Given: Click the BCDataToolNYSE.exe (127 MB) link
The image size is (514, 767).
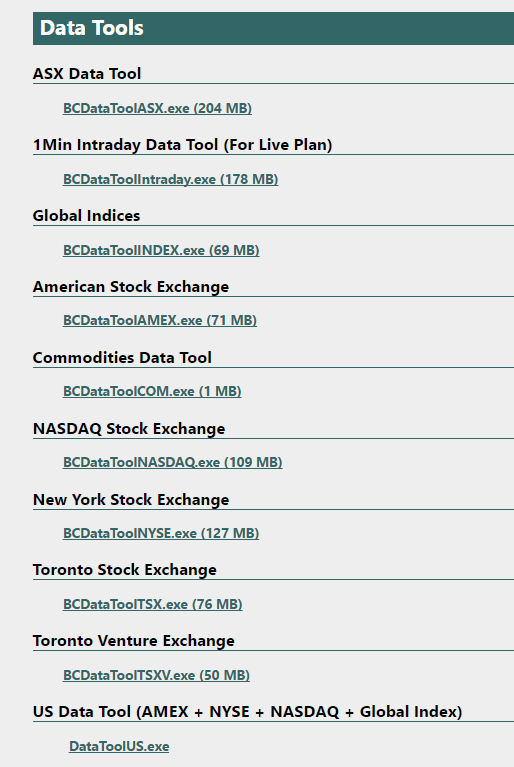Looking at the screenshot, I should (161, 533).
